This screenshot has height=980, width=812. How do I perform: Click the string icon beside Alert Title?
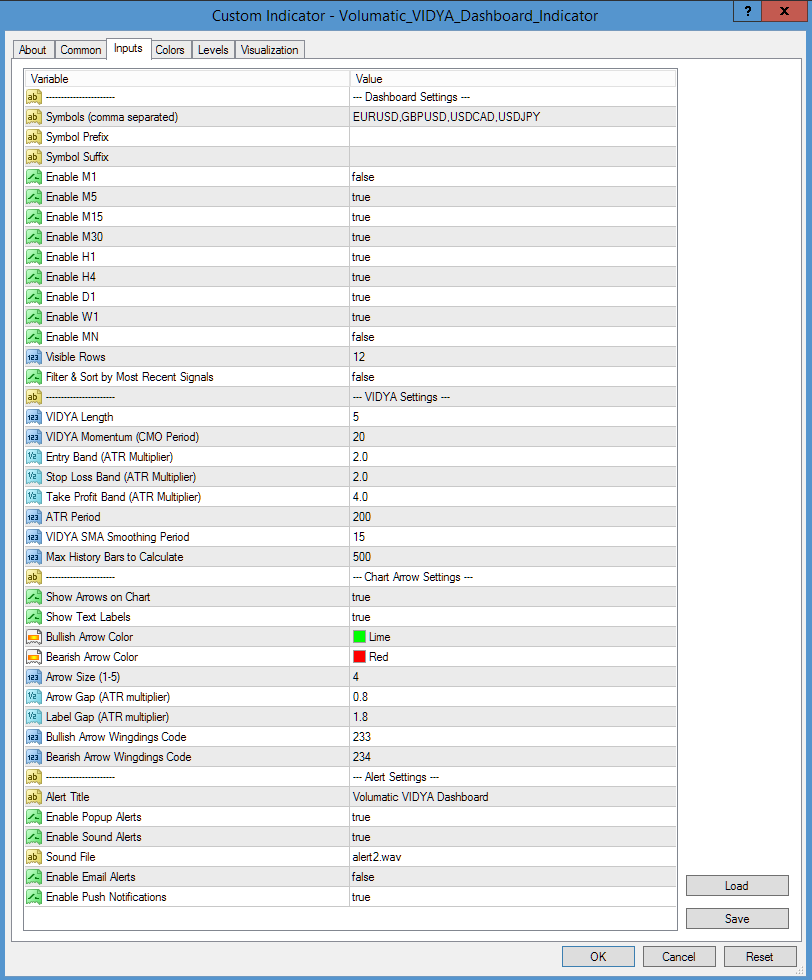click(34, 797)
